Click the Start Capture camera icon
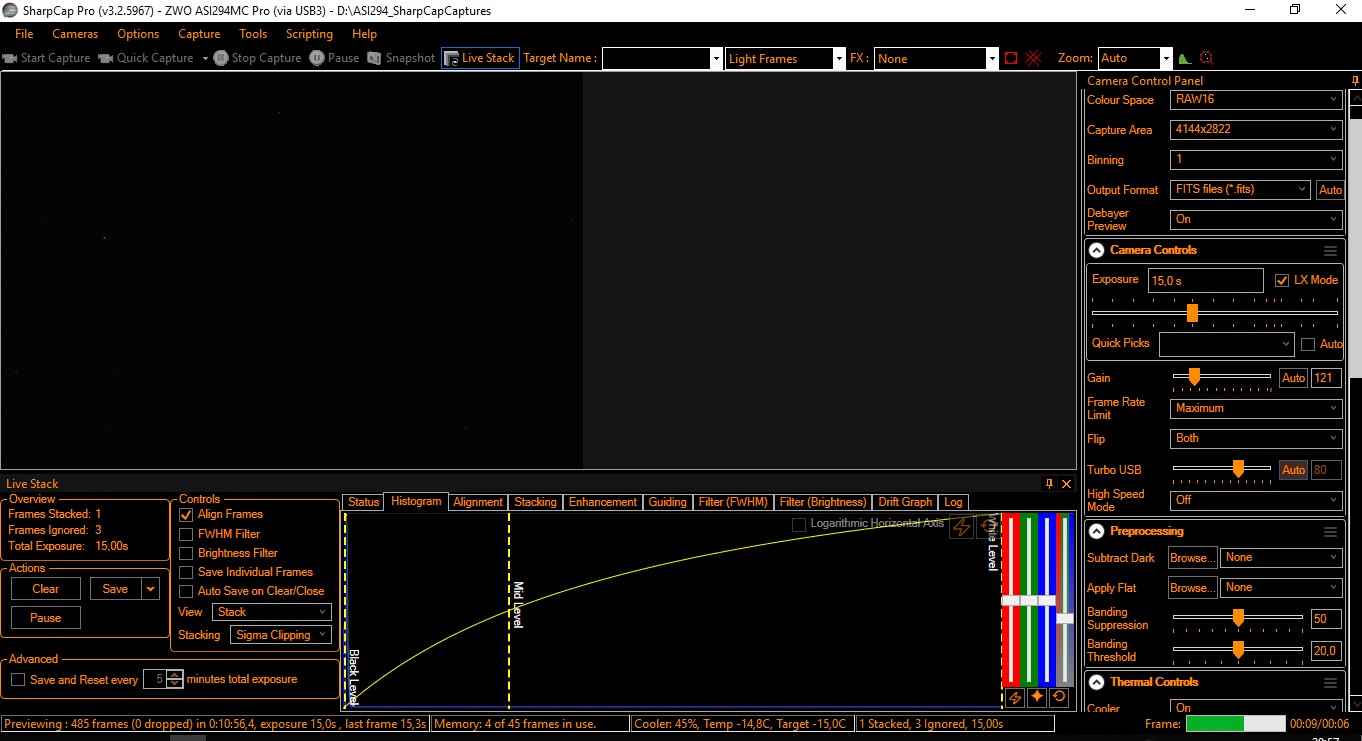The height and width of the screenshot is (741, 1362). coord(10,58)
